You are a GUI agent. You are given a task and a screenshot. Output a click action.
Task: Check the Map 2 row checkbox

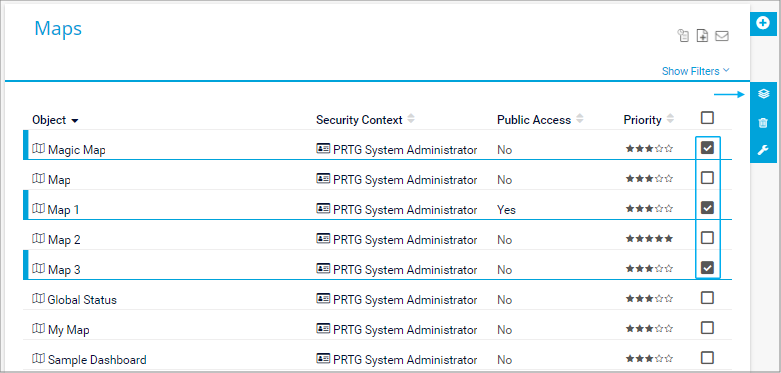coord(707,238)
